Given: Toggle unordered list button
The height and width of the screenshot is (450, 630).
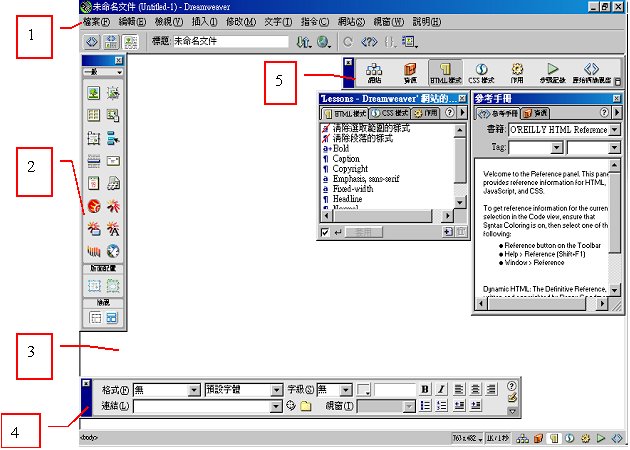Looking at the screenshot, I should [425, 406].
